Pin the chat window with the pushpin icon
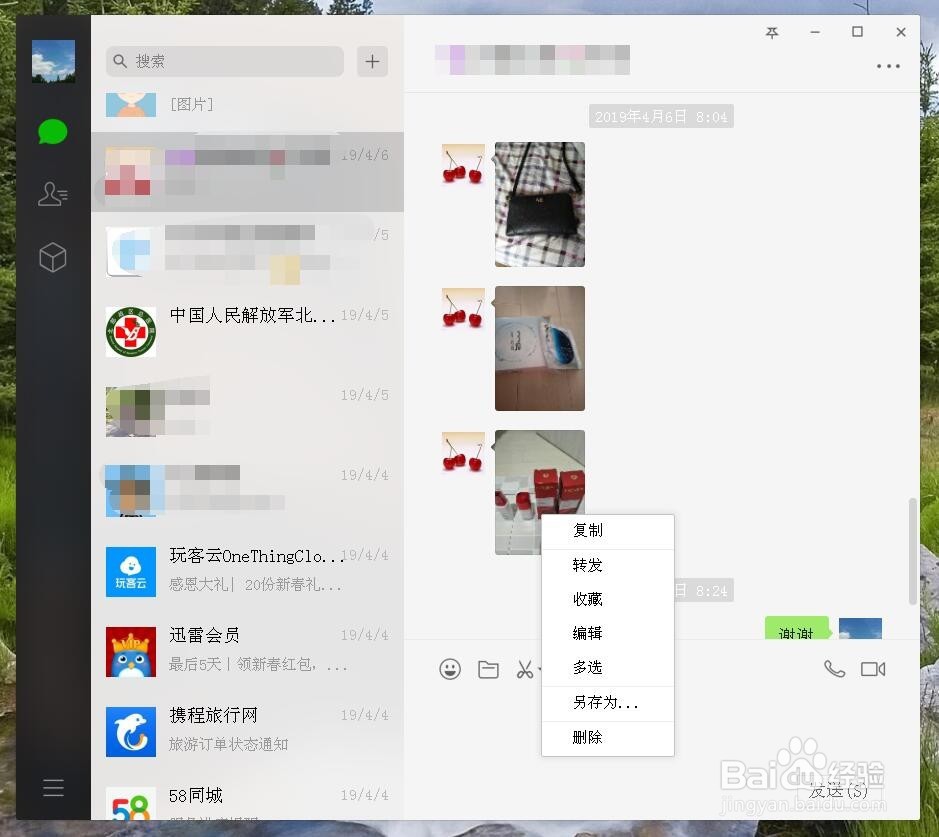The width and height of the screenshot is (939, 837). click(771, 32)
